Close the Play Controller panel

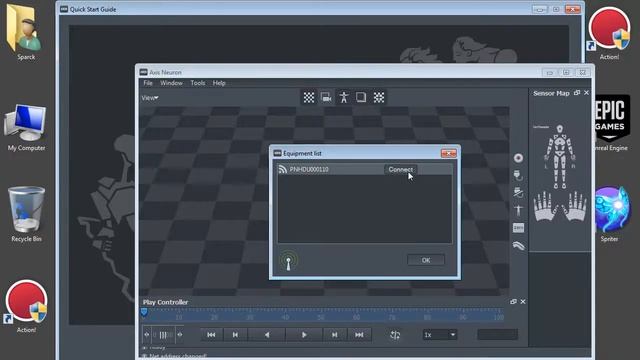click(523, 302)
